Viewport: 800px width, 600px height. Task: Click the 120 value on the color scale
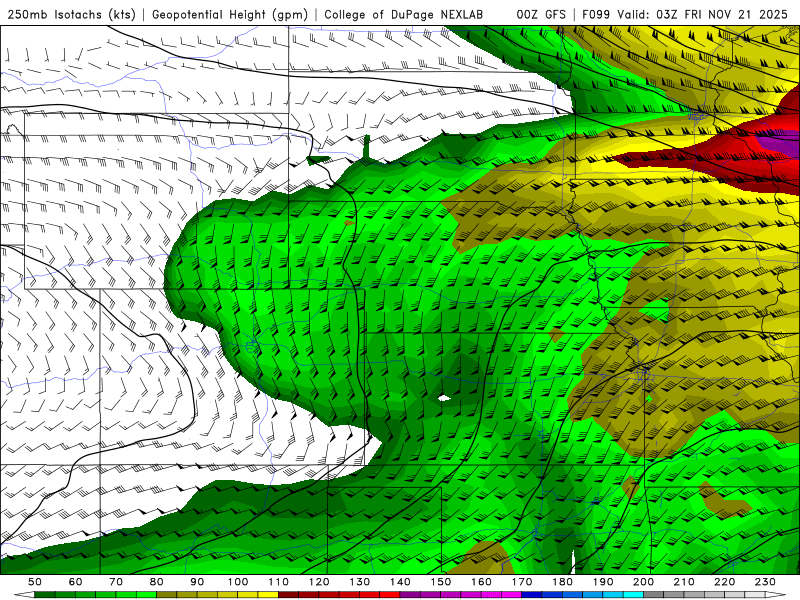click(x=319, y=582)
